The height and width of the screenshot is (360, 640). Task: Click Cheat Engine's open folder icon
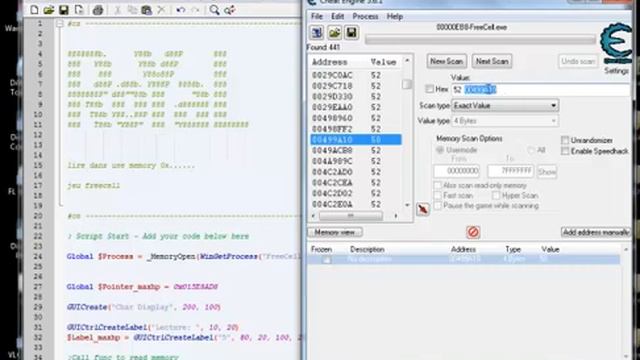334,33
